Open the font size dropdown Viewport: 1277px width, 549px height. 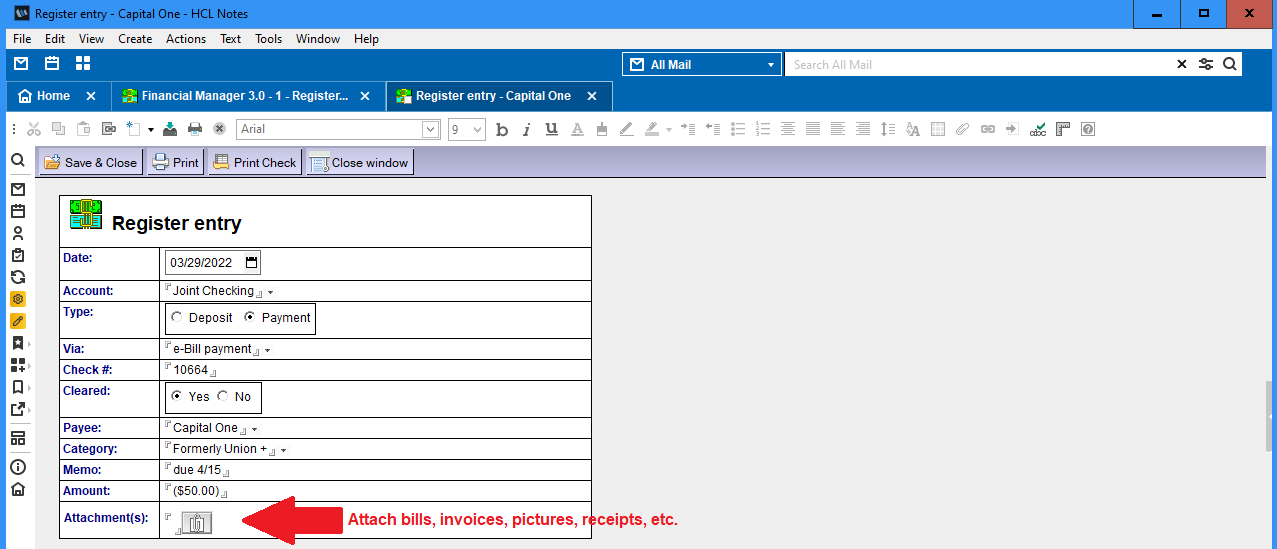(x=477, y=129)
